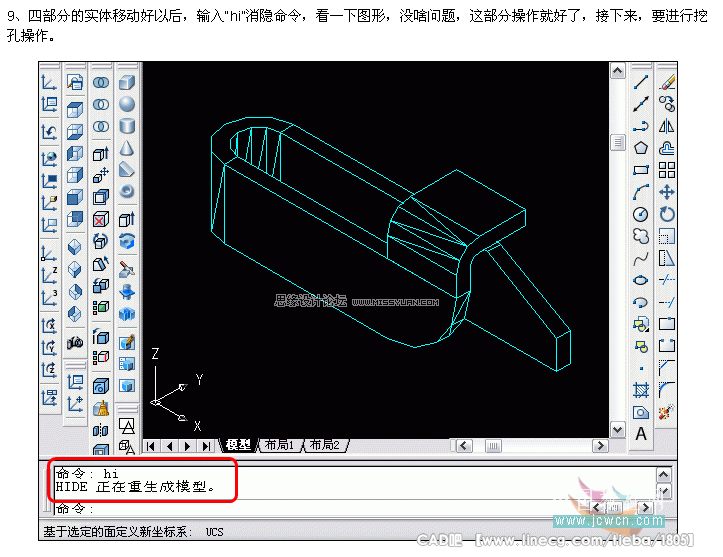This screenshot has width=723, height=557.
Task: Click the Camera view icon
Action: pyautogui.click(x=75, y=343)
